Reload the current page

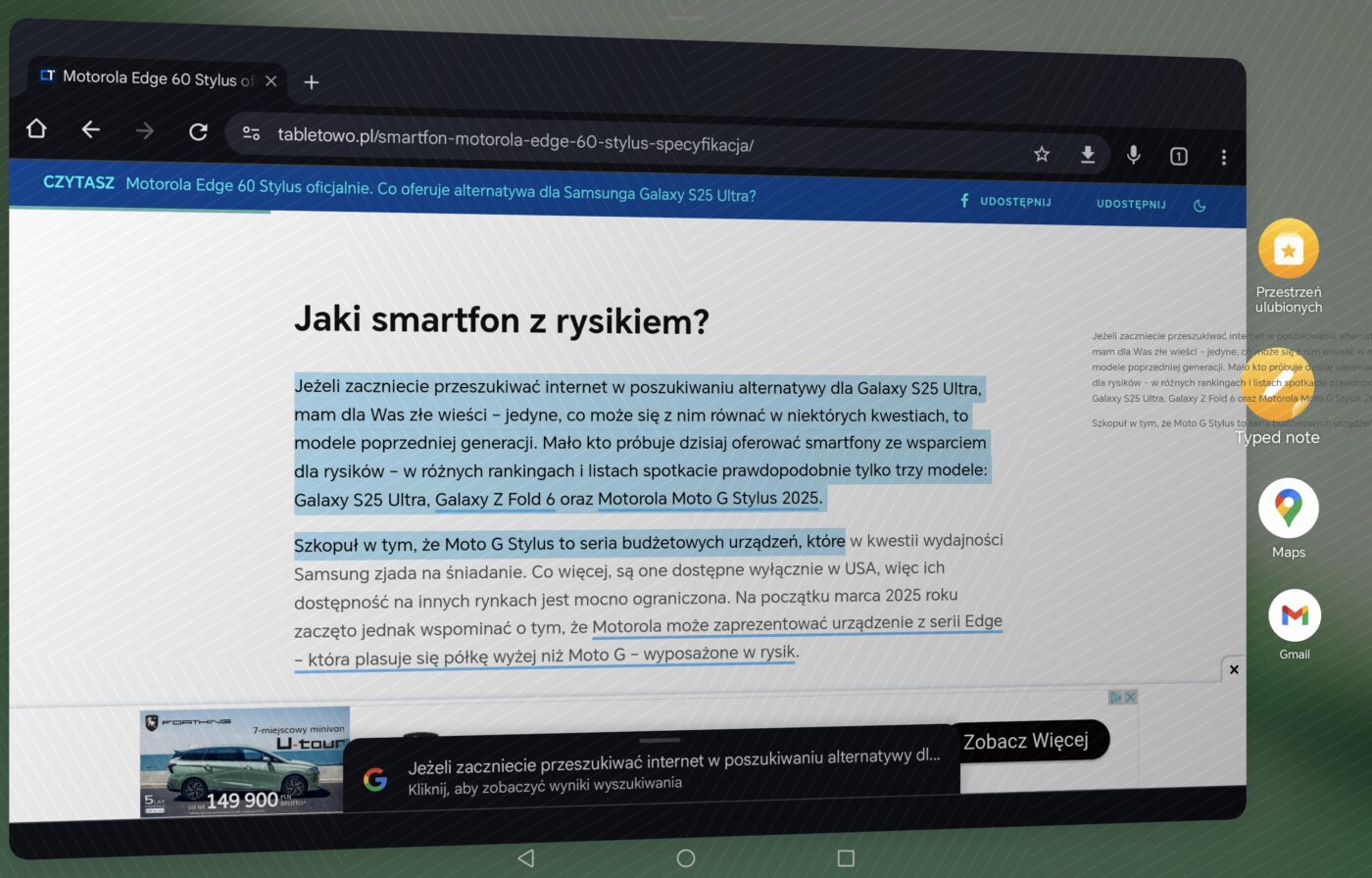pos(198,131)
